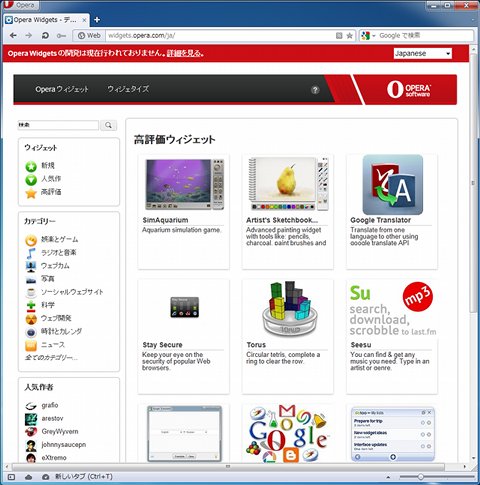Open the ラジオと音楽 category
The image size is (480, 485).
click(x=58, y=252)
